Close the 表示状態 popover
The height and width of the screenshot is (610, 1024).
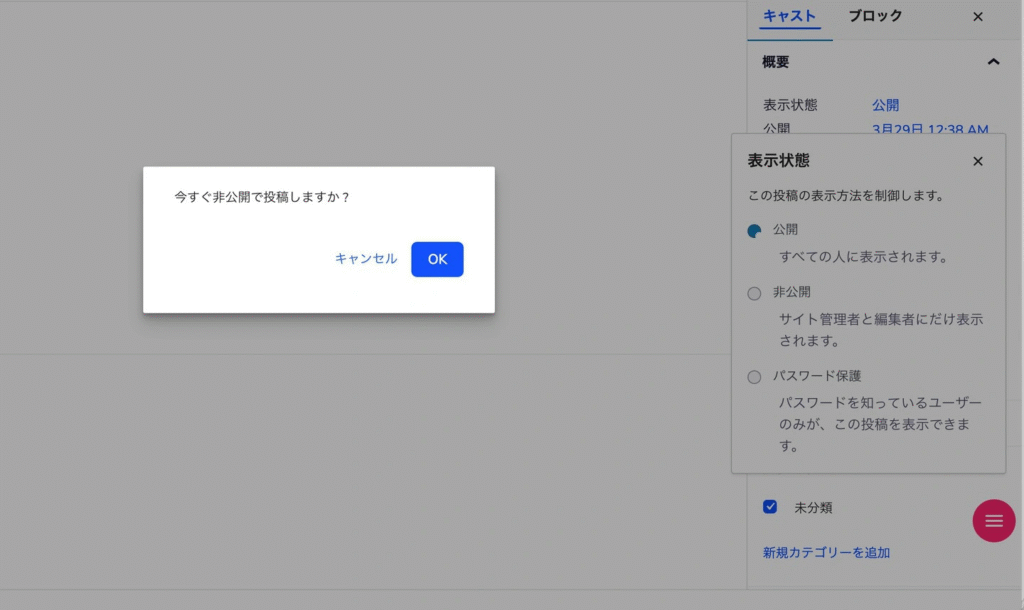pyautogui.click(x=978, y=161)
